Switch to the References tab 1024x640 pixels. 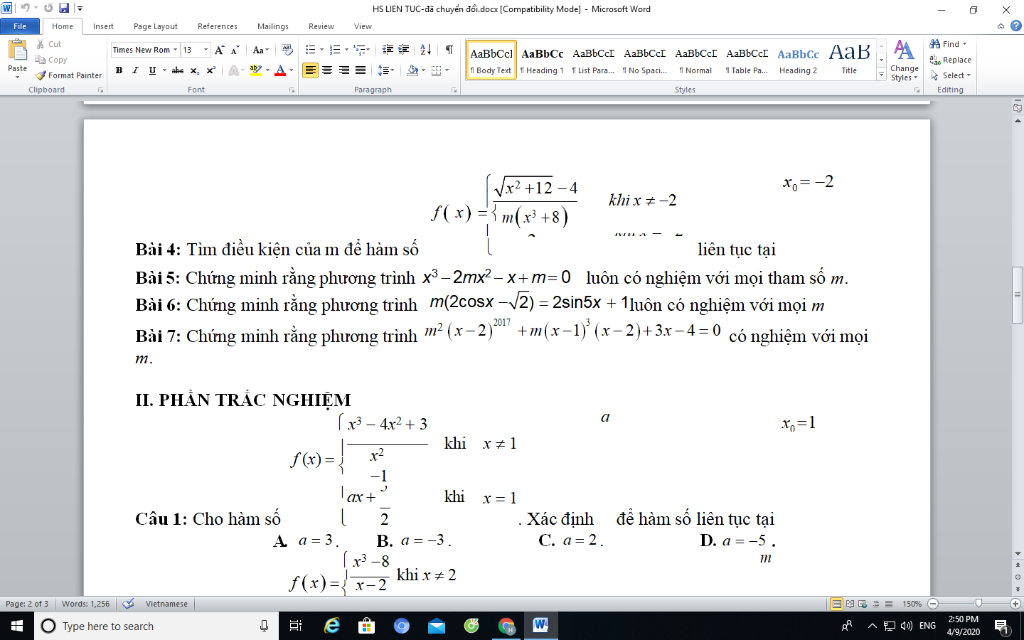coord(217,26)
